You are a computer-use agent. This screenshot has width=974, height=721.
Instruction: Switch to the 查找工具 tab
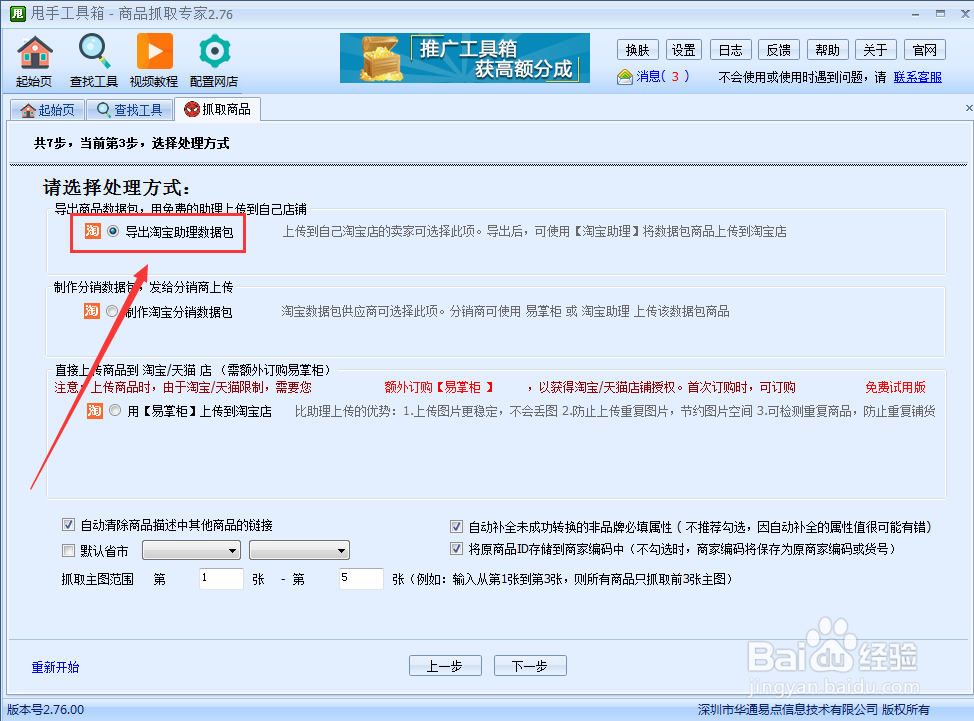pyautogui.click(x=129, y=110)
